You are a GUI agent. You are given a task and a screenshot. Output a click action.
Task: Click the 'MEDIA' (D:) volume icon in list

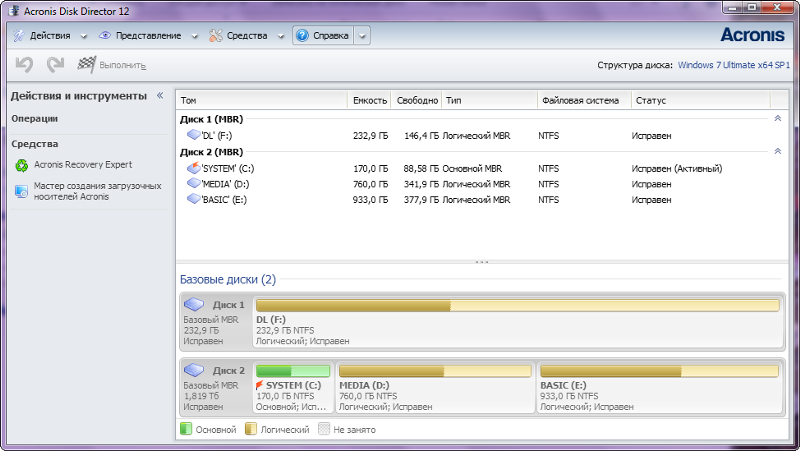coord(193,183)
